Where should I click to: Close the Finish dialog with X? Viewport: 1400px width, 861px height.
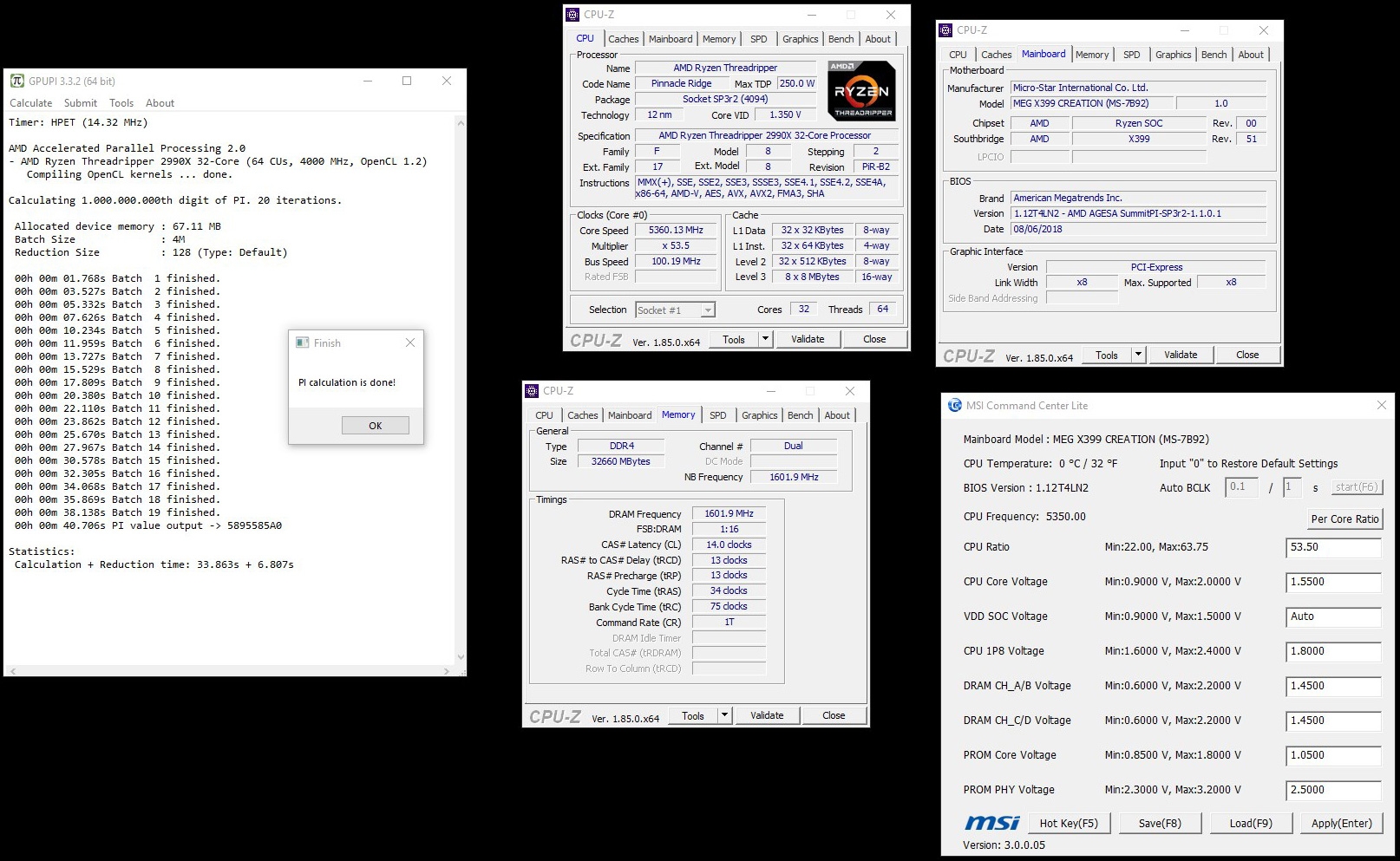point(410,342)
